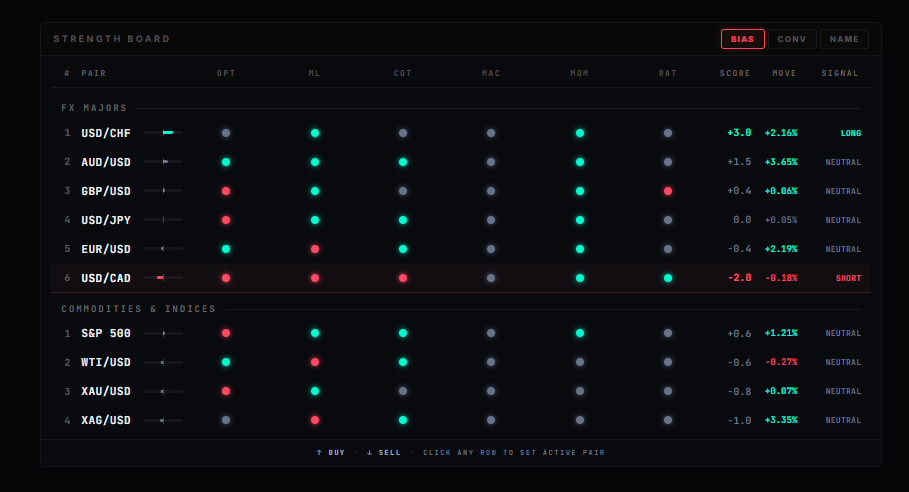Click the red RAT dot for GBP/USD
909x492 pixels.
click(x=668, y=191)
